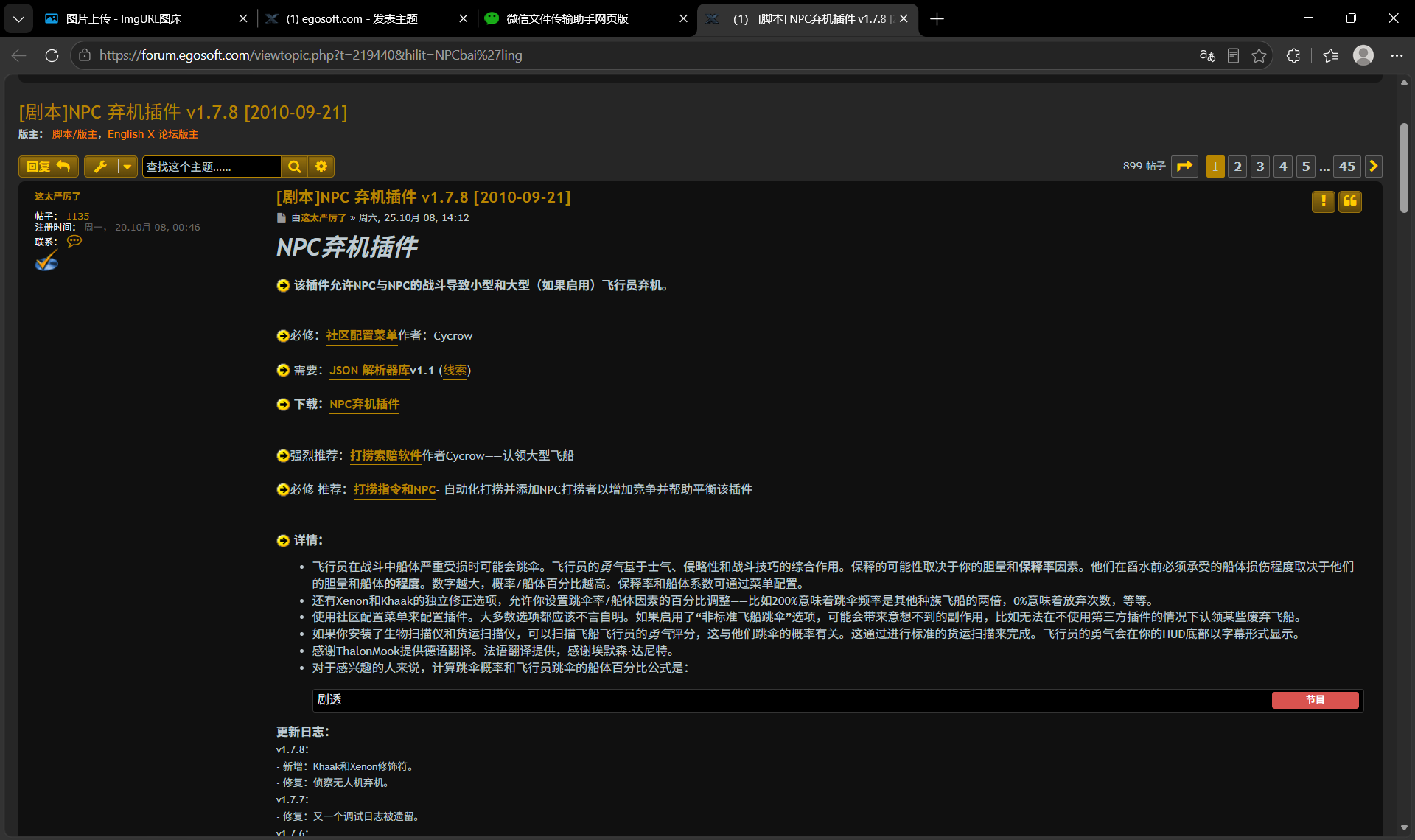Viewport: 1415px width, 840px height.
Task: Open the 脚本/版主 moderator link
Action: (x=74, y=134)
